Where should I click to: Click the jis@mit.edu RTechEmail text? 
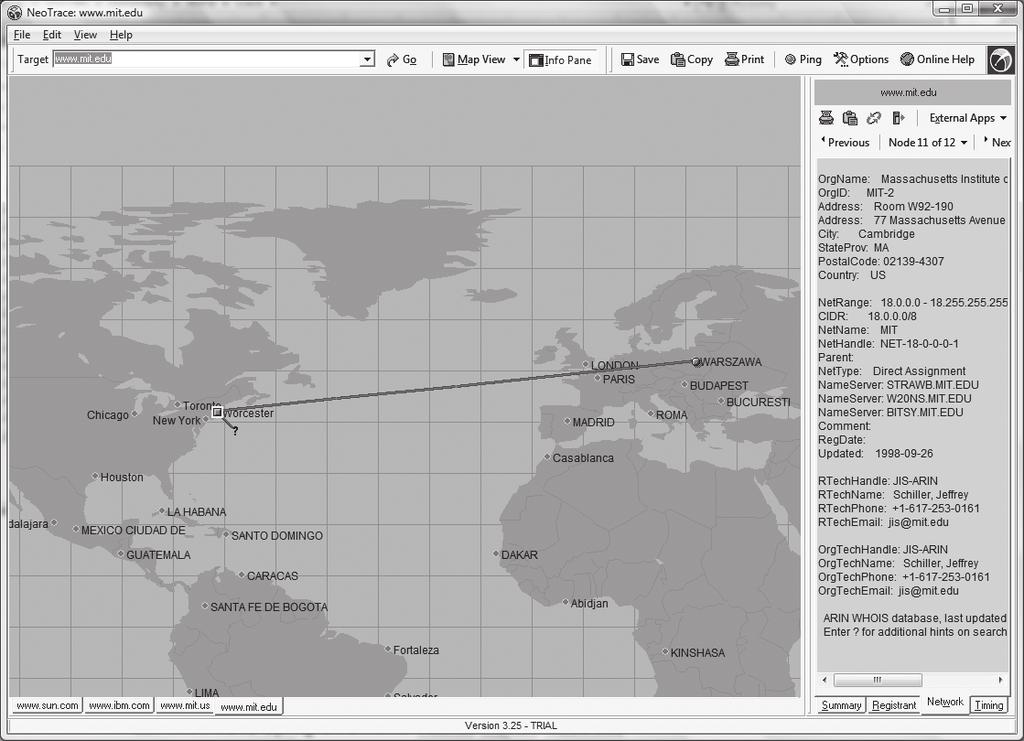[918, 522]
